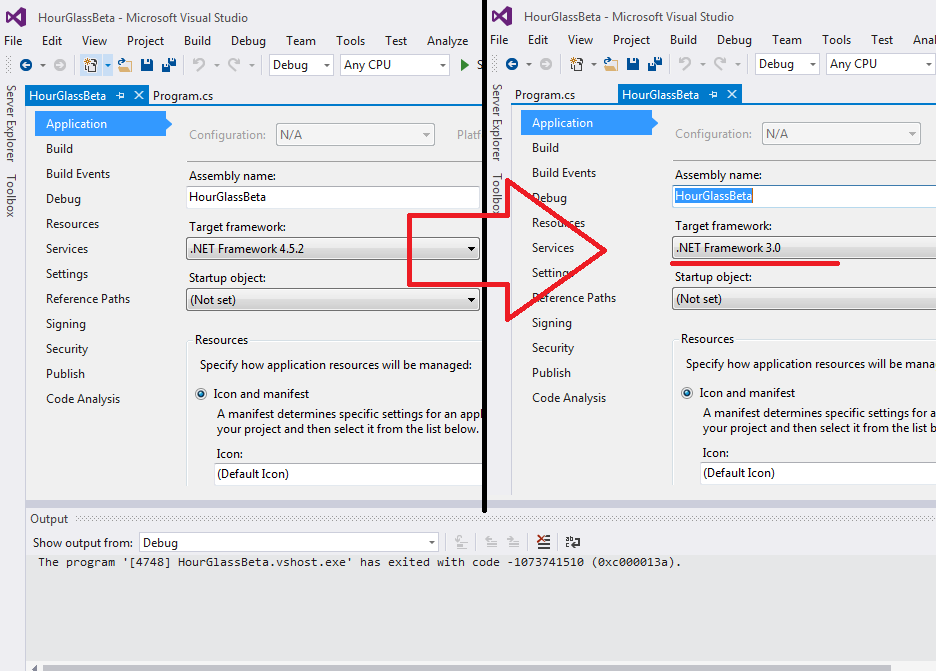
Task: Click Redo icon in right window toolbar
Action: (x=720, y=64)
